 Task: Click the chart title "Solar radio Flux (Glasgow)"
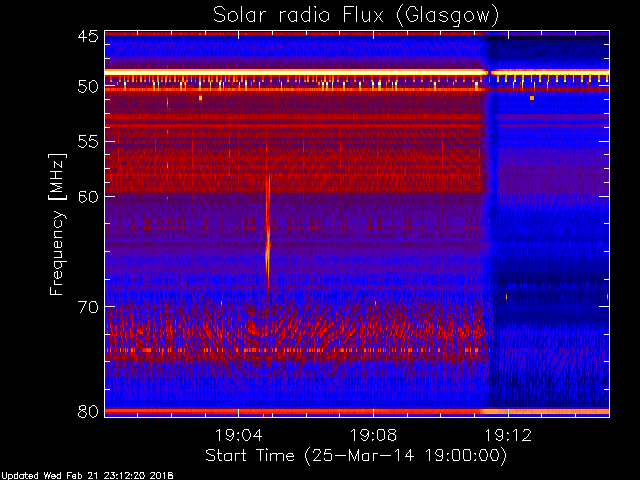pyautogui.click(x=356, y=16)
